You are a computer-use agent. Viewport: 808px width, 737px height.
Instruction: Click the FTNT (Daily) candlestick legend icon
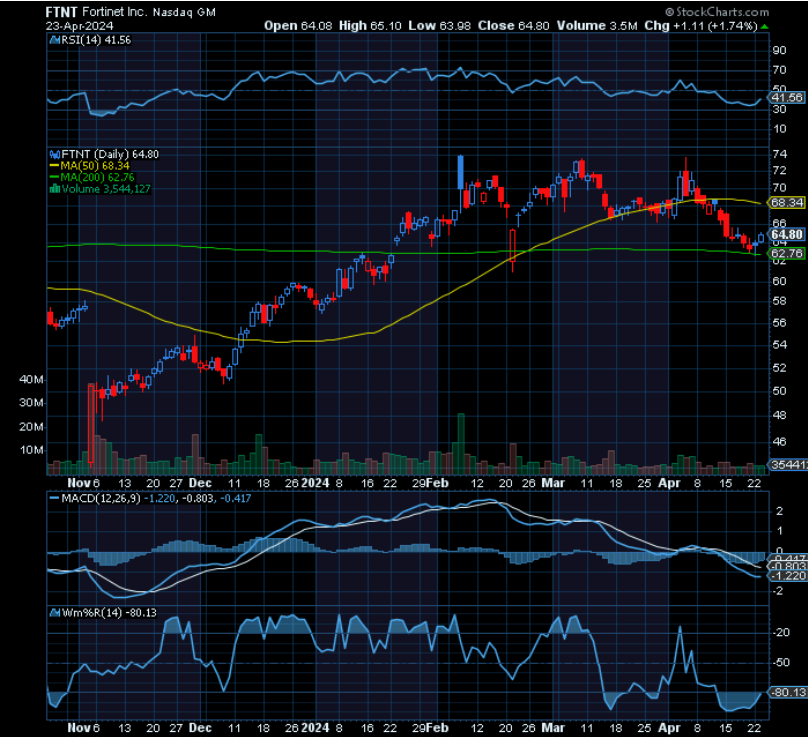tap(54, 154)
